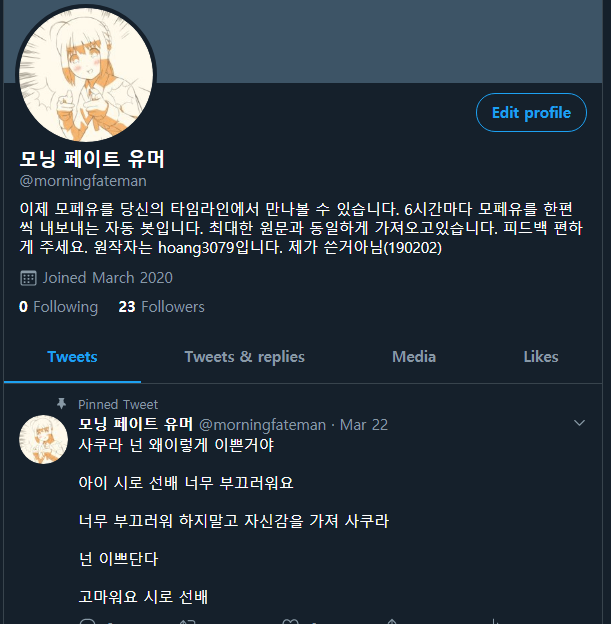The image size is (611, 624).
Task: Click the pin icon next to Pinned Tweet
Action: (61, 404)
